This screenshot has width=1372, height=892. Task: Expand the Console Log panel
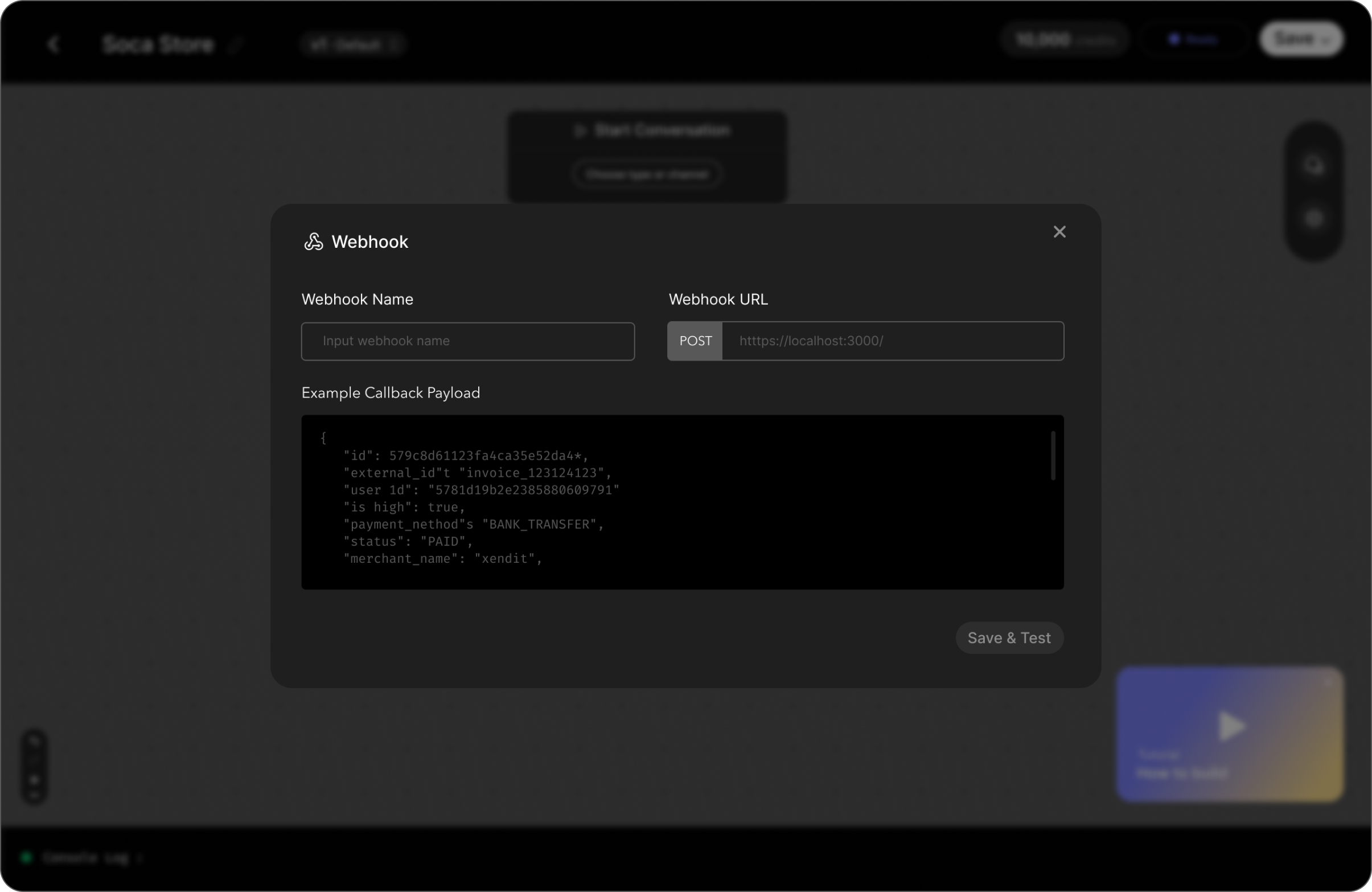140,858
